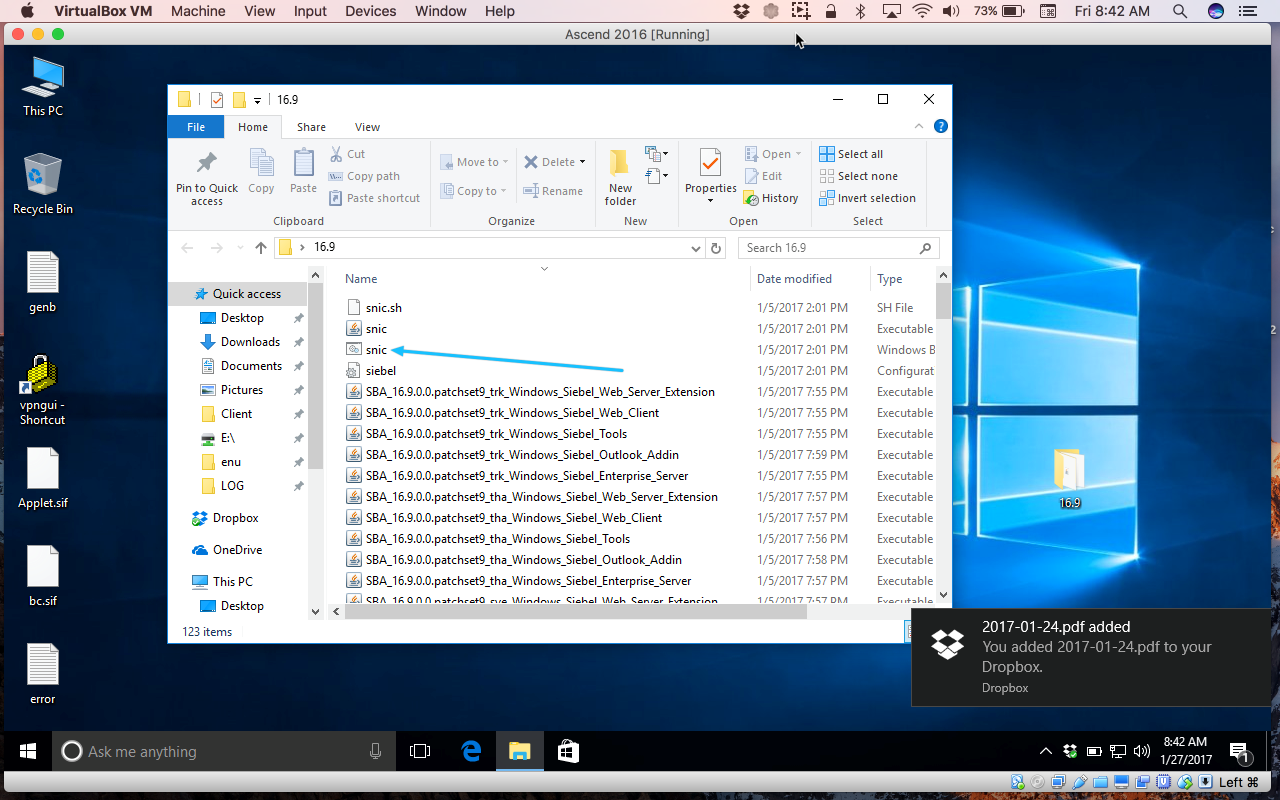Select This PC in navigation pane
The image size is (1280, 800).
(x=232, y=582)
